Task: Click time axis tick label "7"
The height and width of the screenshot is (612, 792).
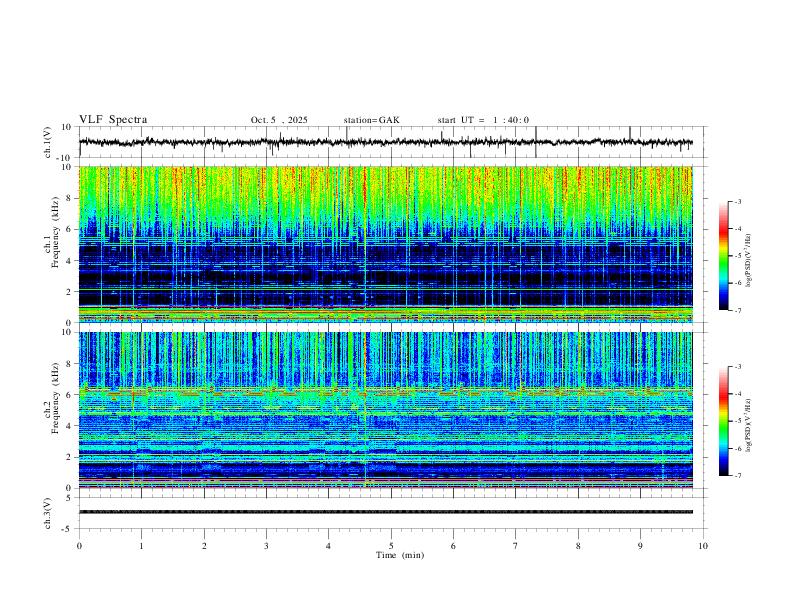Action: (x=516, y=546)
